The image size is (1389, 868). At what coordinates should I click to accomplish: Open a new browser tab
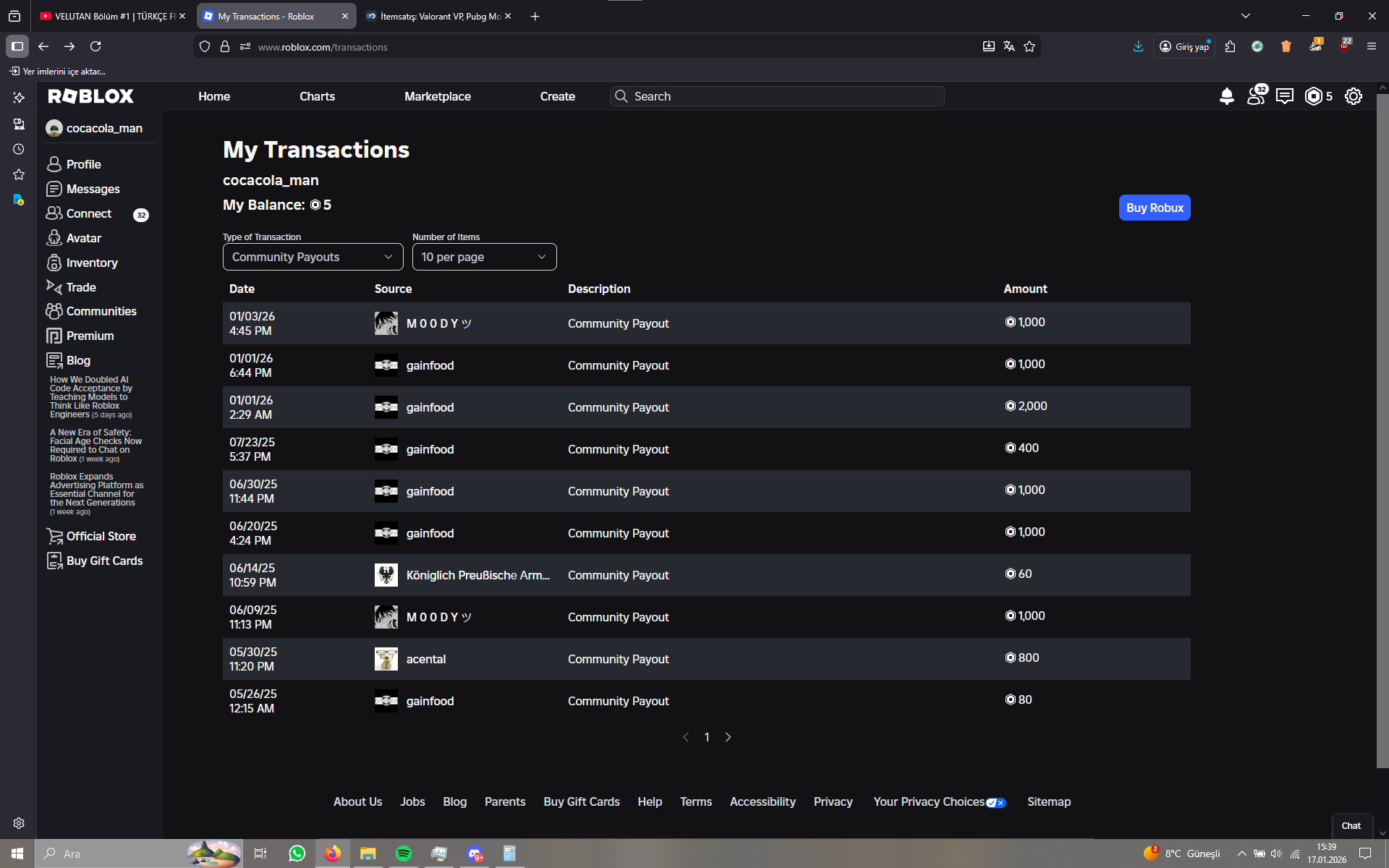(535, 16)
